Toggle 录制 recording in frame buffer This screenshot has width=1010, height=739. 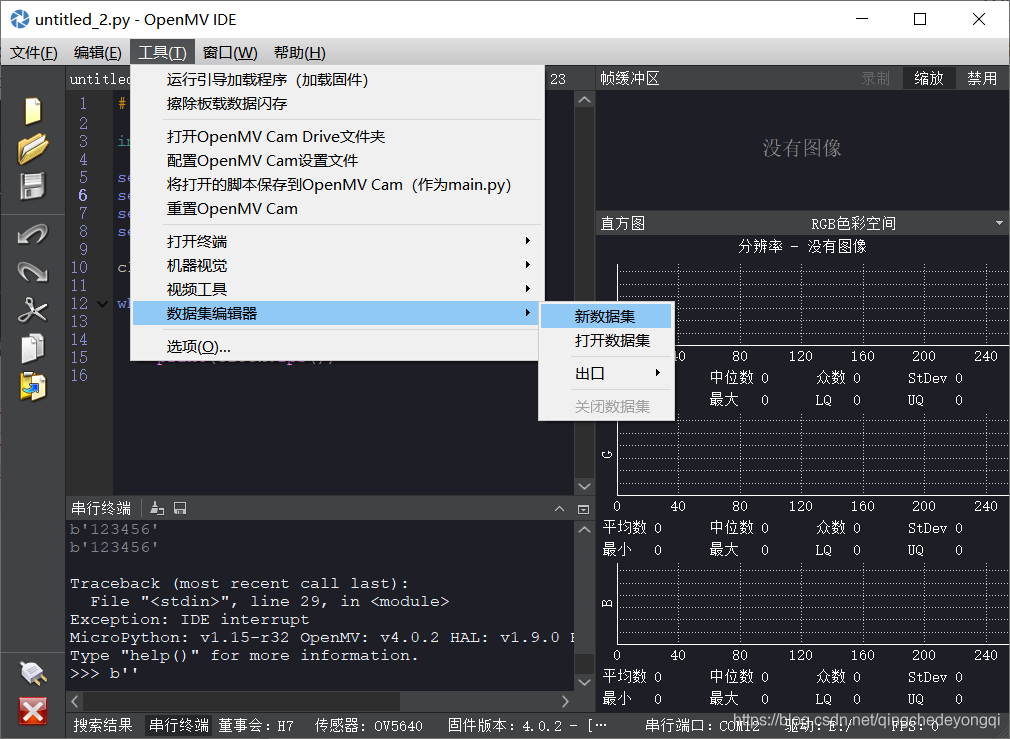click(x=875, y=79)
